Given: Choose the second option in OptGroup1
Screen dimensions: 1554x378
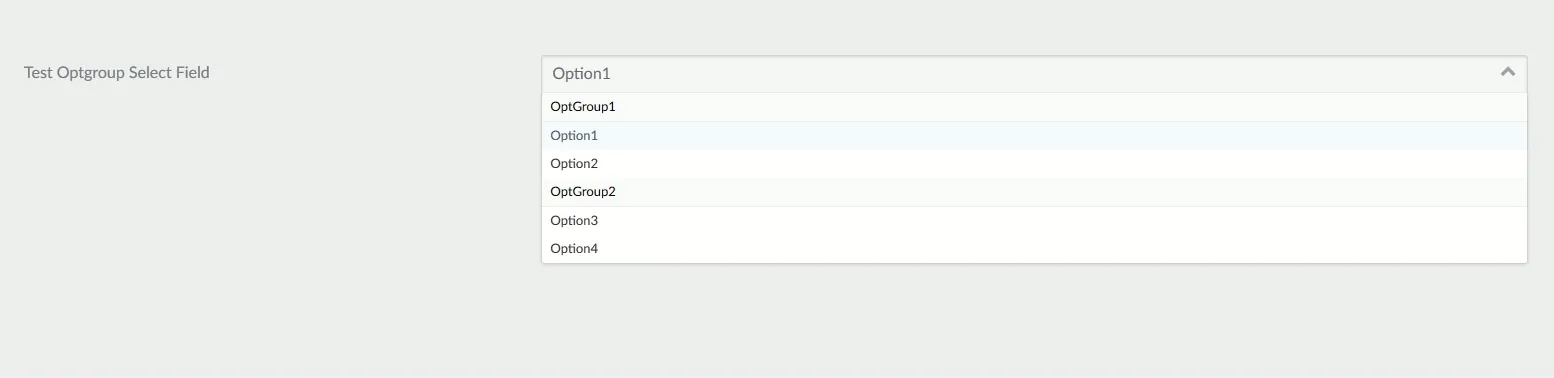Looking at the screenshot, I should pyautogui.click(x=1034, y=164).
